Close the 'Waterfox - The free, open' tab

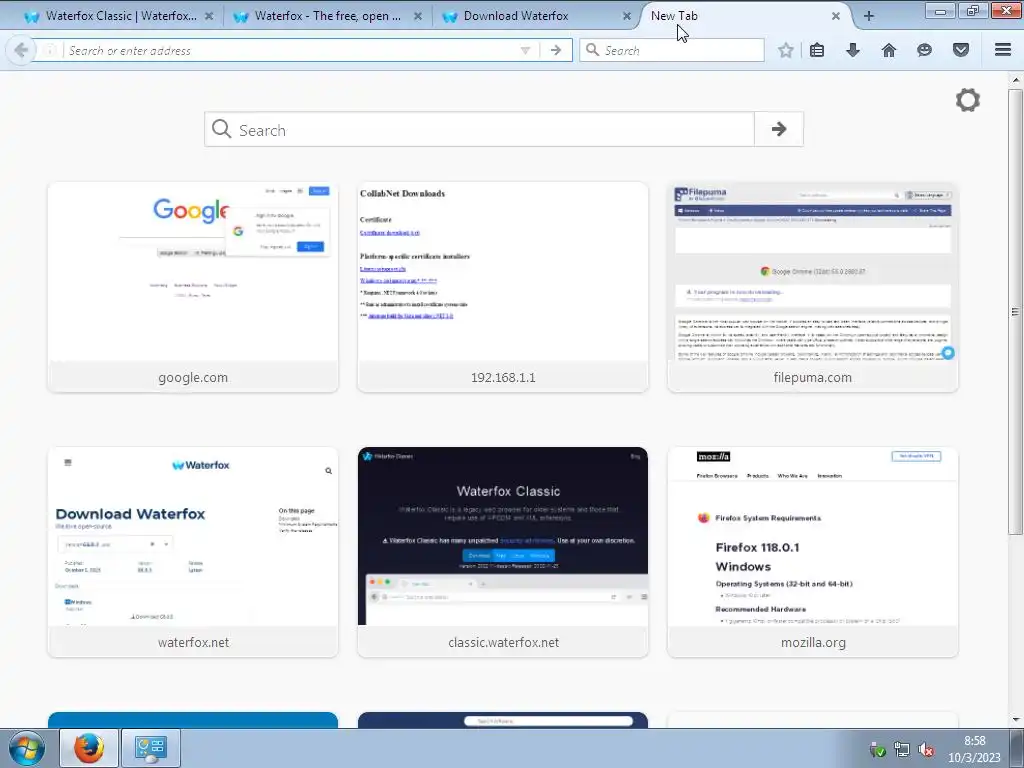[x=418, y=16]
